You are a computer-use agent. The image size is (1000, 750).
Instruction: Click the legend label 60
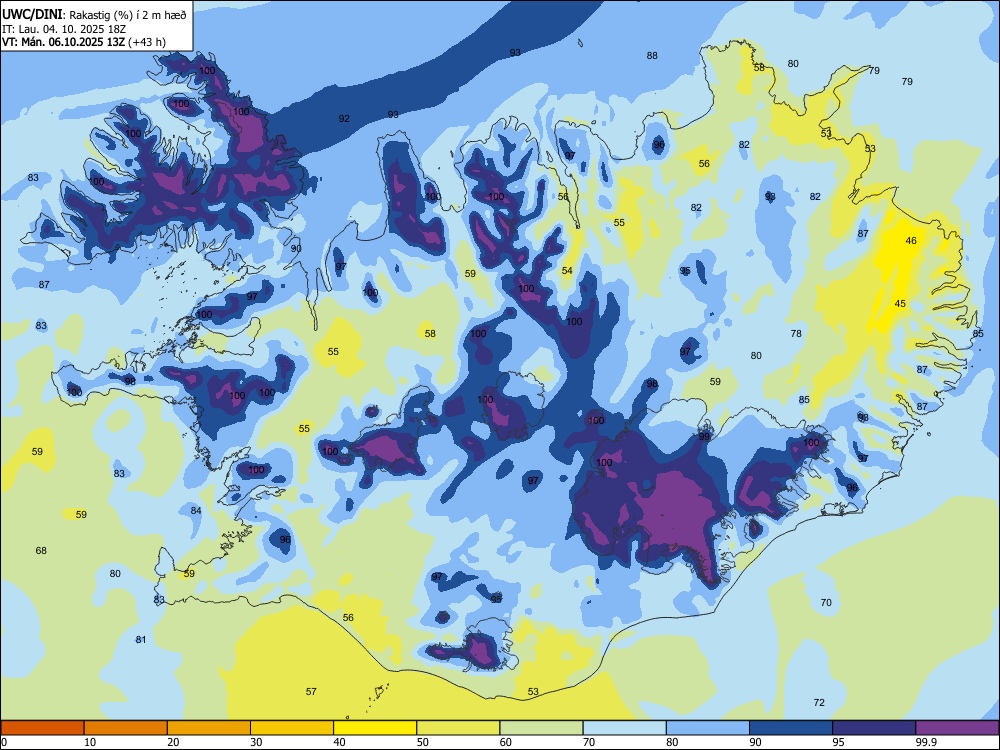point(506,742)
